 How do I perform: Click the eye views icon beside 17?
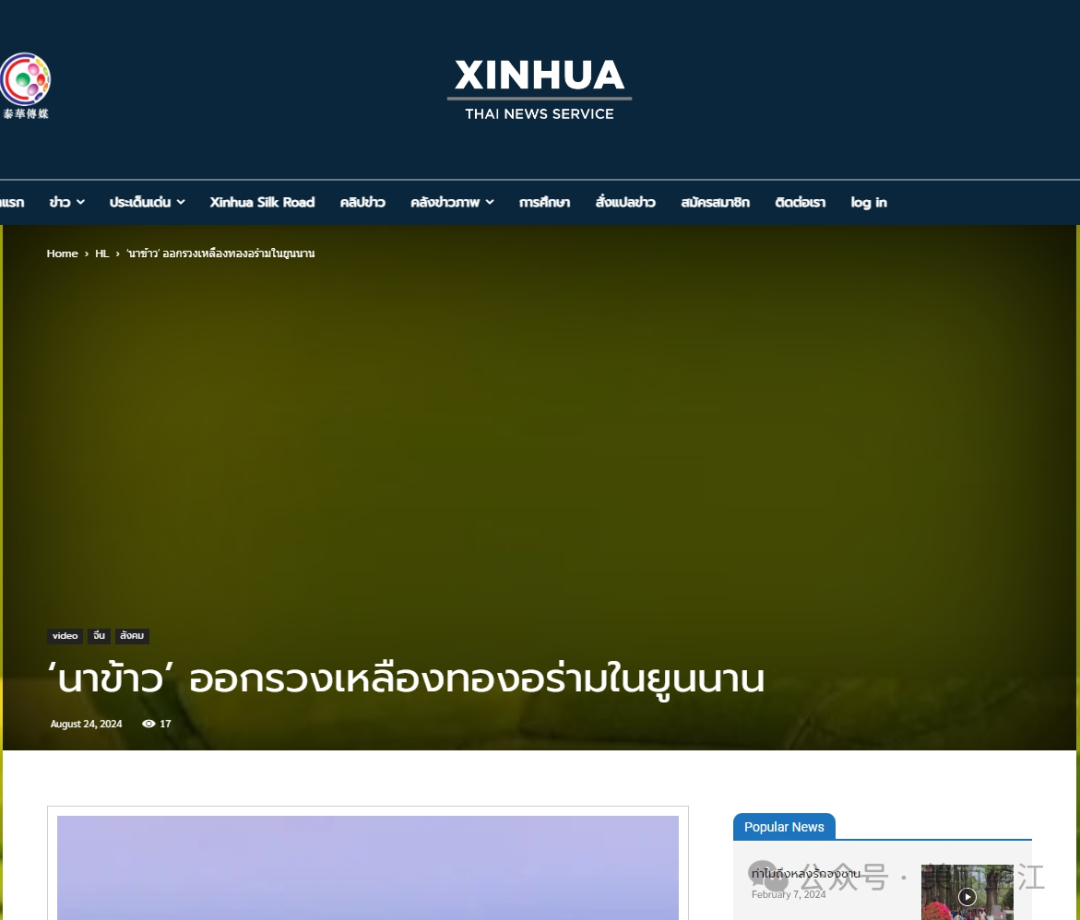[148, 724]
